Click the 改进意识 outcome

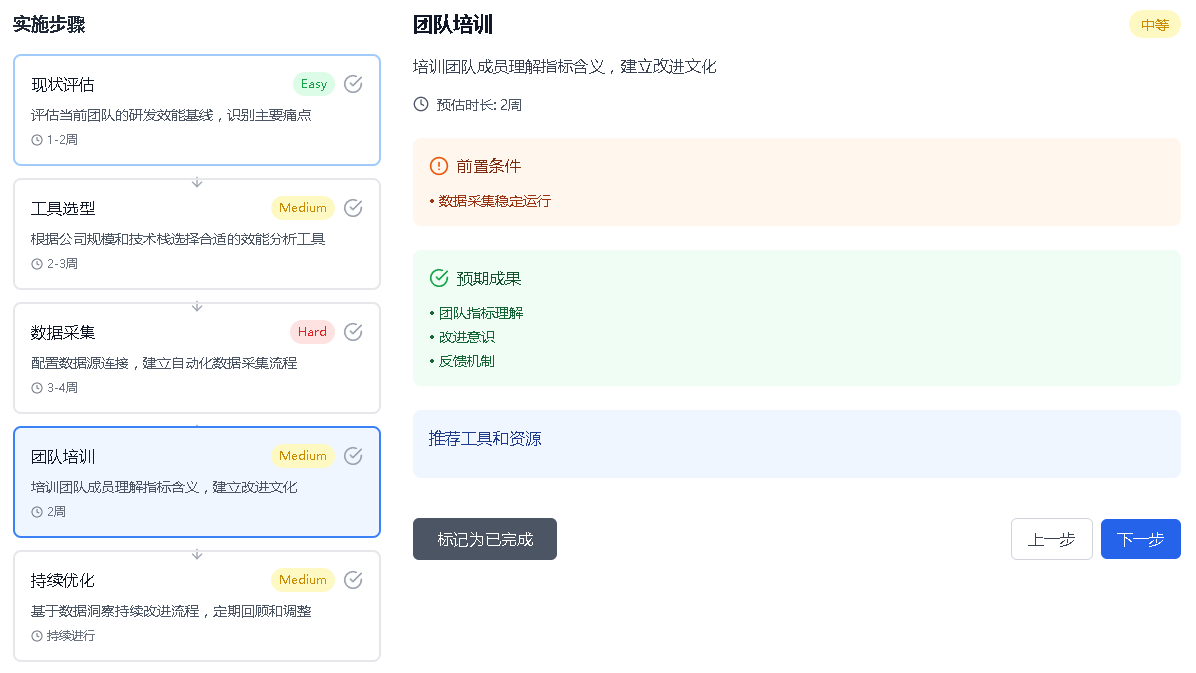(x=467, y=337)
